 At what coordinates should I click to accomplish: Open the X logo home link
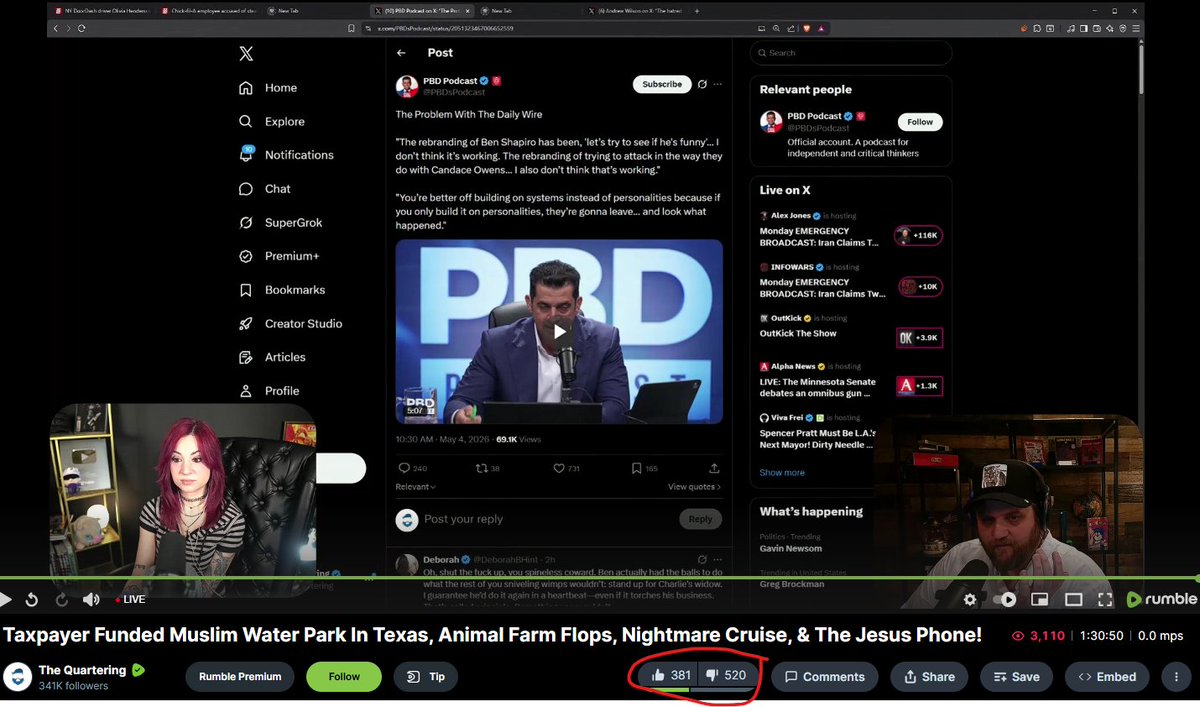(x=246, y=55)
